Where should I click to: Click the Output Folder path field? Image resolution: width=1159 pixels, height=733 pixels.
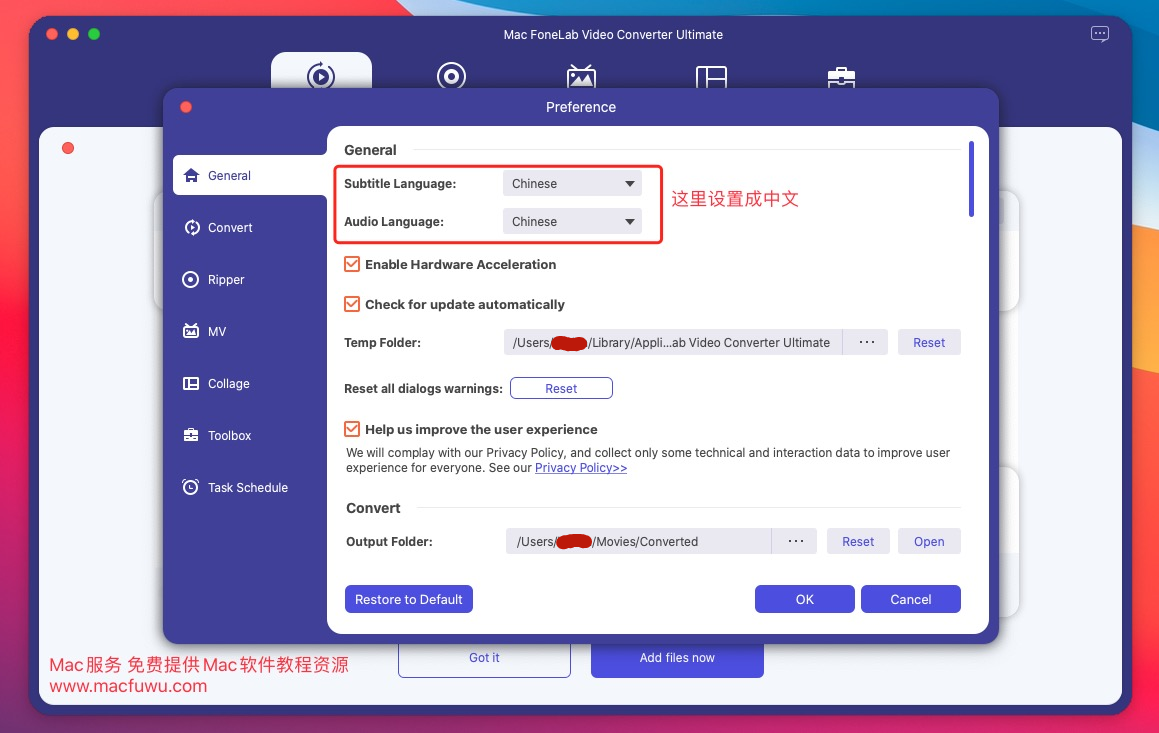point(639,541)
